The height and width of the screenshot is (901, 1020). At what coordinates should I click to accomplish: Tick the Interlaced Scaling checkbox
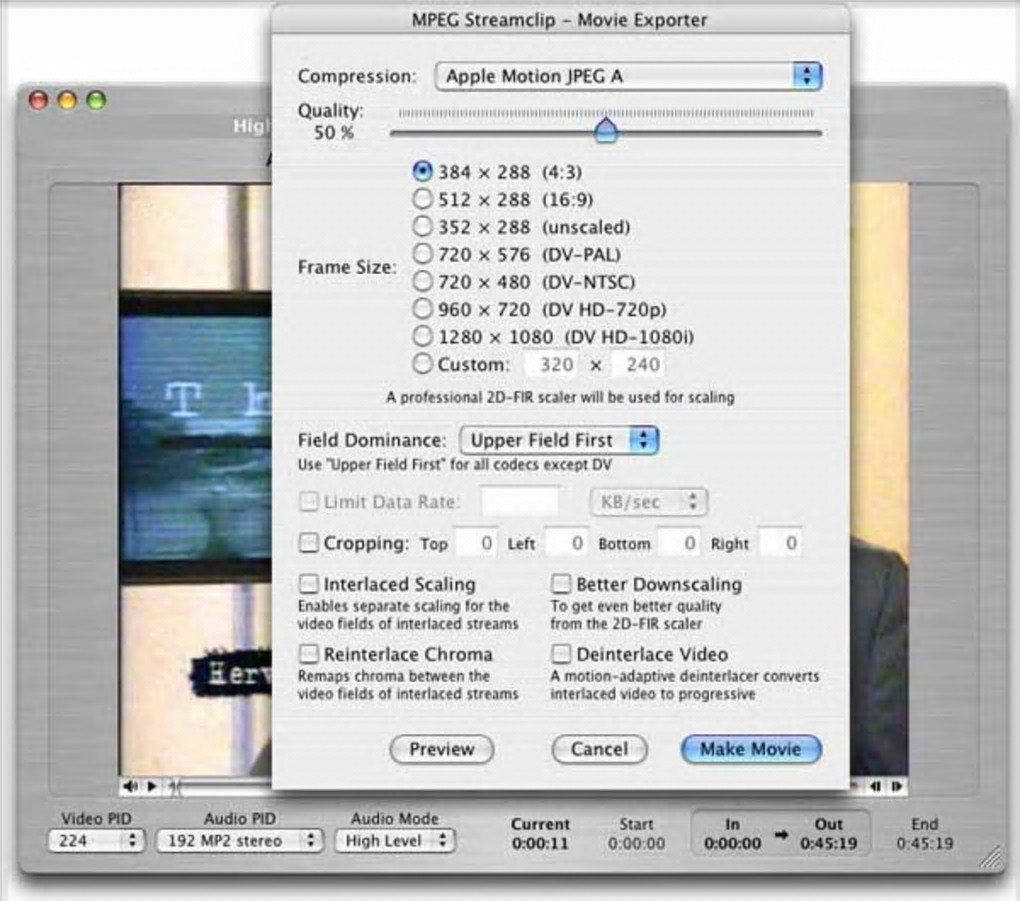click(x=308, y=584)
